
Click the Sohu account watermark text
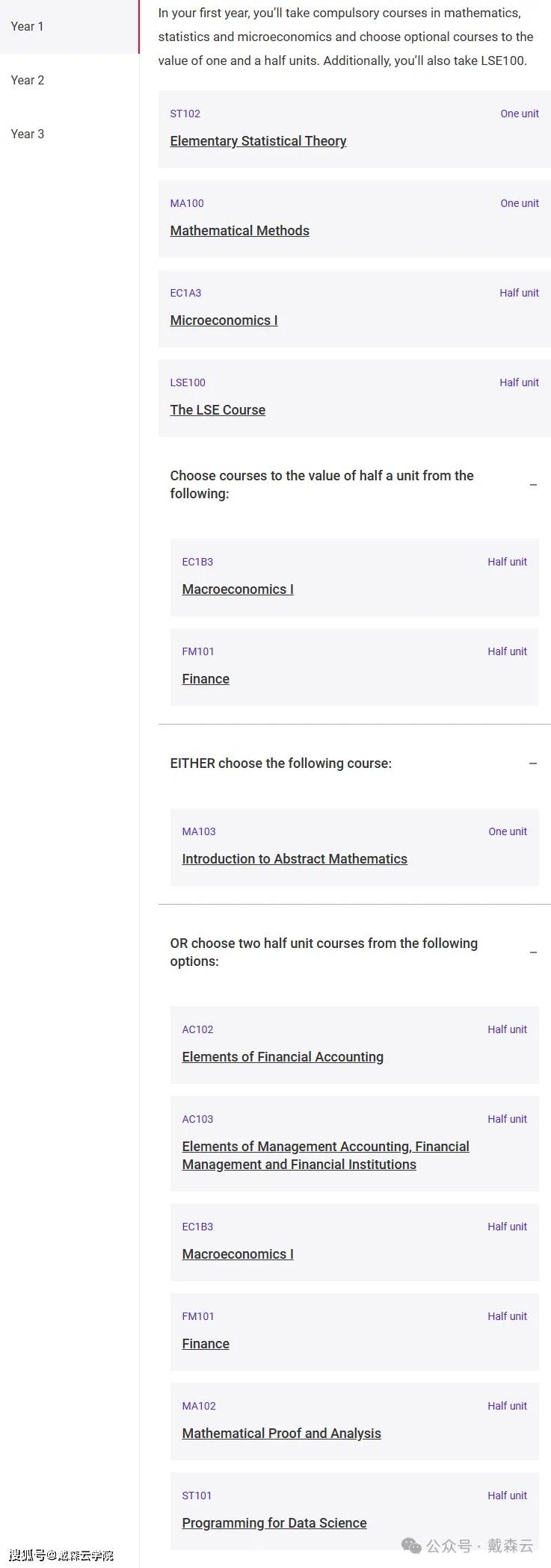61,1555
